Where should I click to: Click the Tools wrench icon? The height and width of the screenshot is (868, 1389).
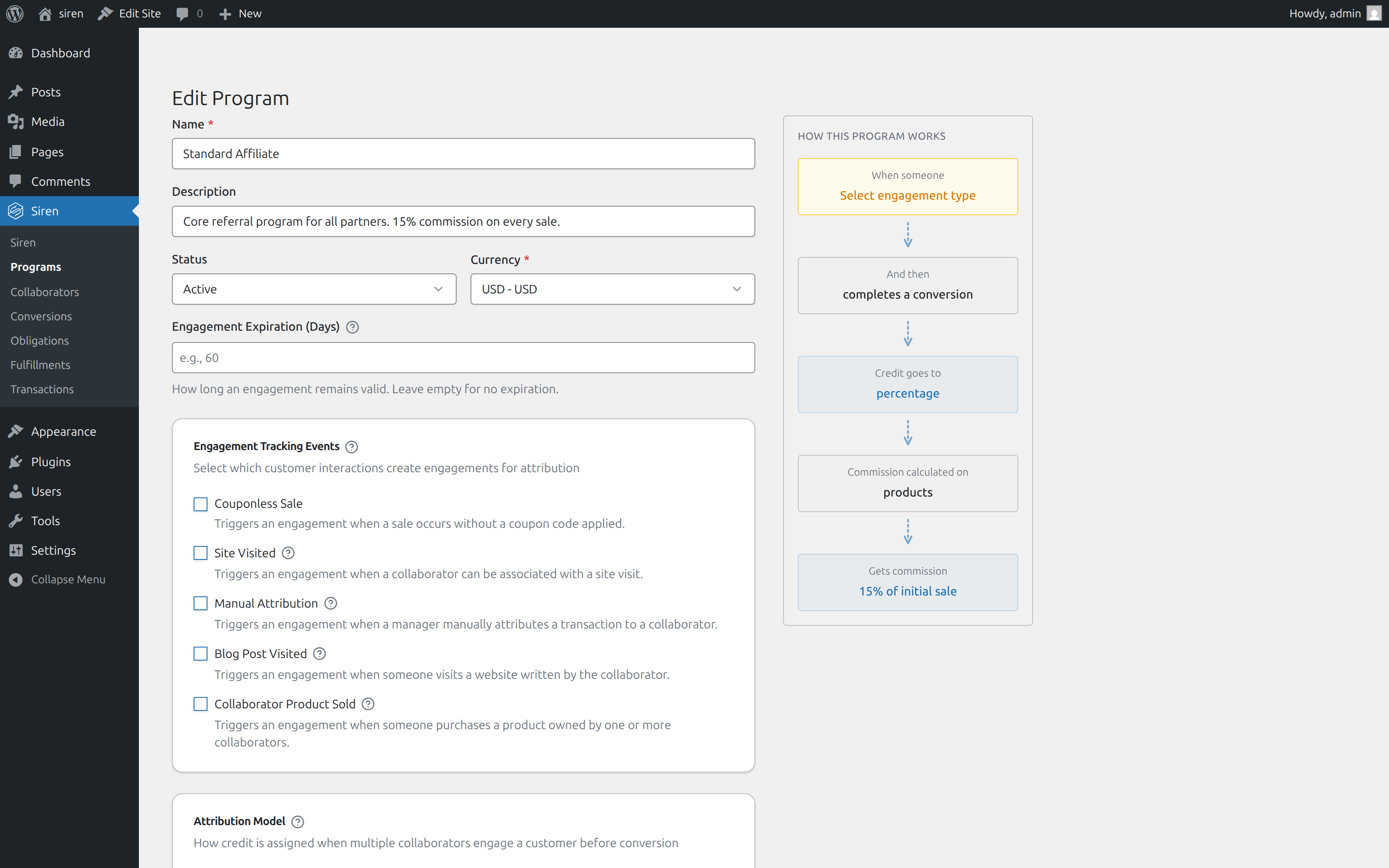click(16, 520)
